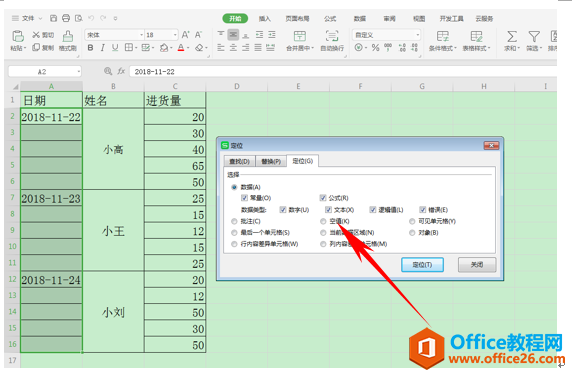Apply percent style (%) format
The height and width of the screenshot is (376, 572).
[x=375, y=47]
